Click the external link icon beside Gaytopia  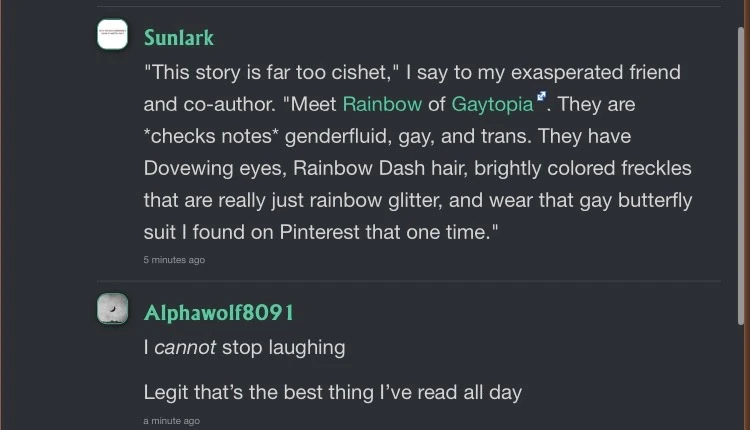tap(541, 97)
